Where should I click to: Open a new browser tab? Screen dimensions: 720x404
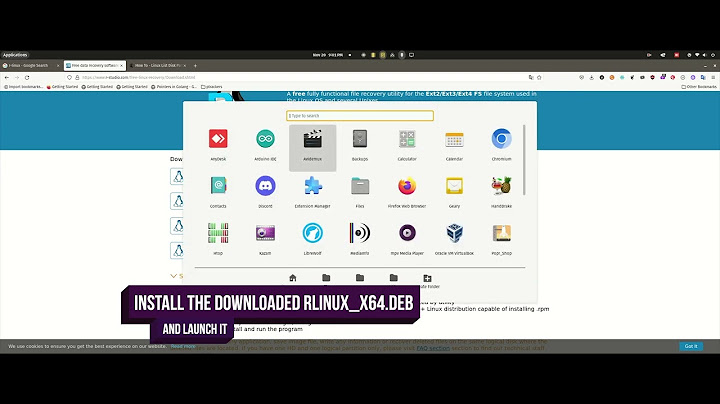(195, 66)
